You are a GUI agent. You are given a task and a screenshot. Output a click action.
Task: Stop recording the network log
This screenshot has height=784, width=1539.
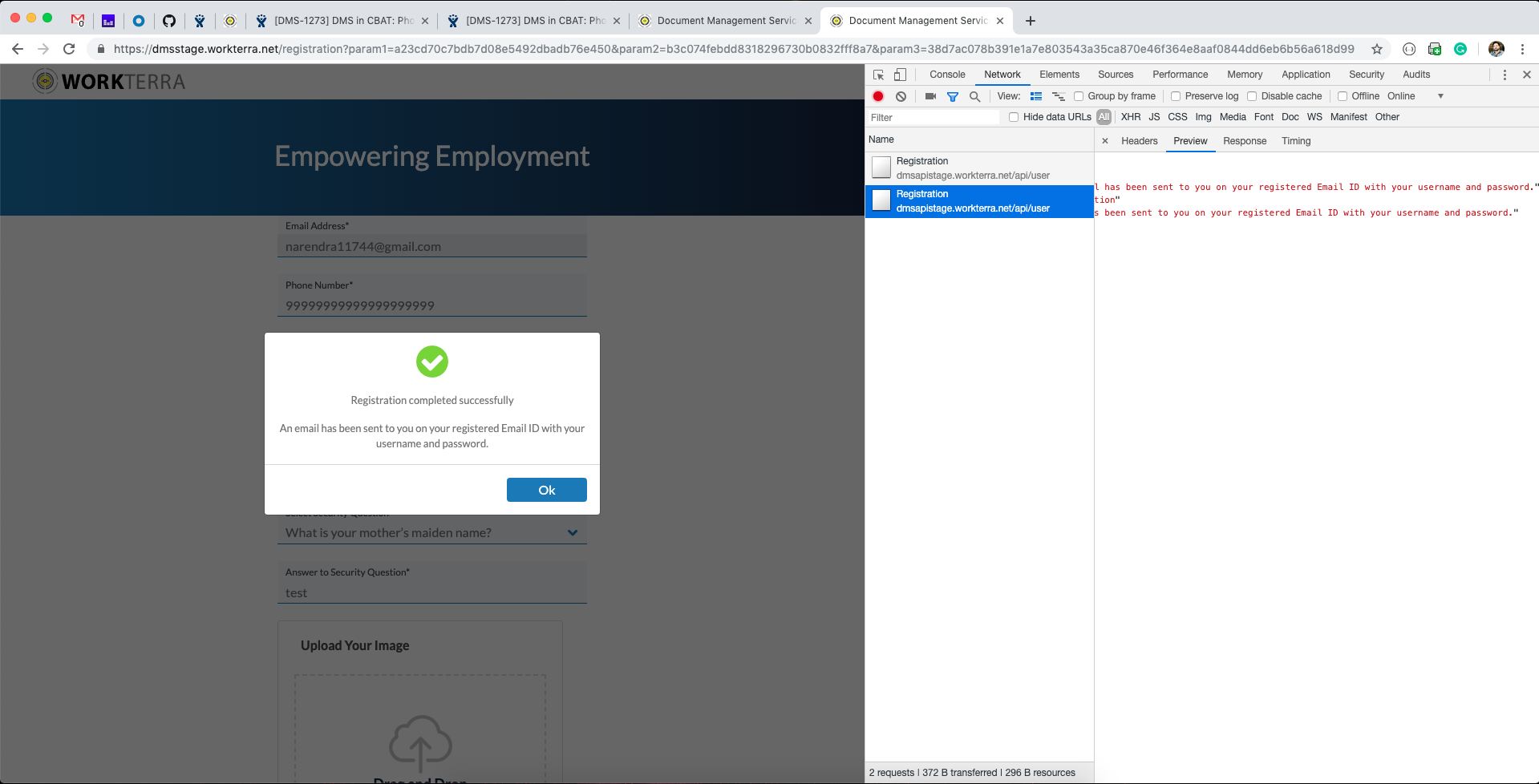[x=878, y=96]
